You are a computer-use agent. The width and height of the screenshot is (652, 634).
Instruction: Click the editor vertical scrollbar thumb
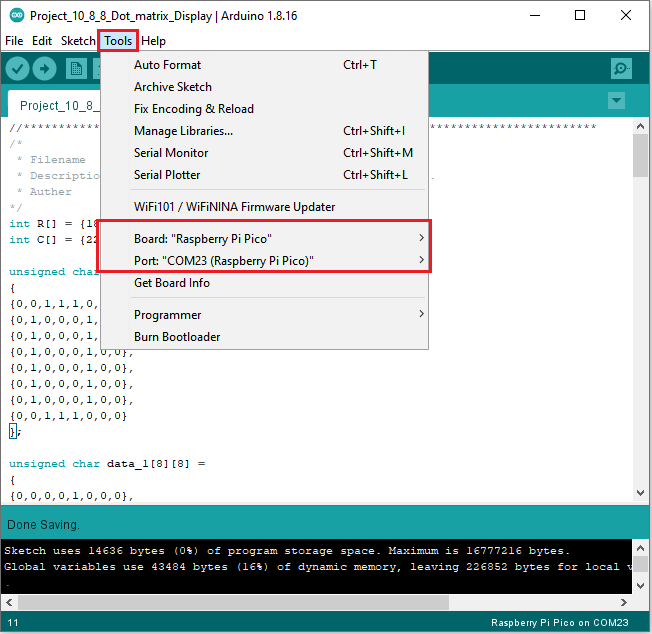640,155
